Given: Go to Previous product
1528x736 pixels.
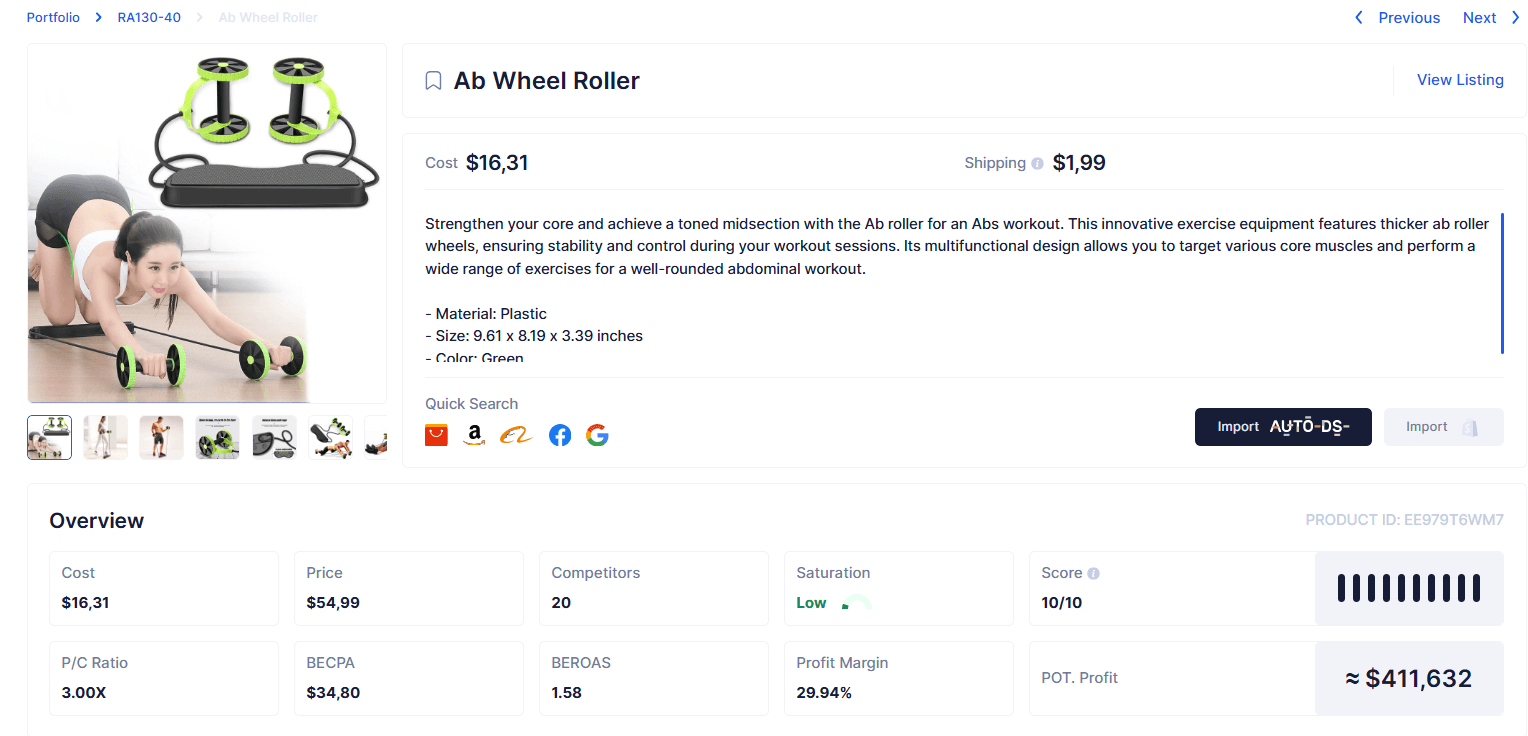Looking at the screenshot, I should [x=1397, y=18].
